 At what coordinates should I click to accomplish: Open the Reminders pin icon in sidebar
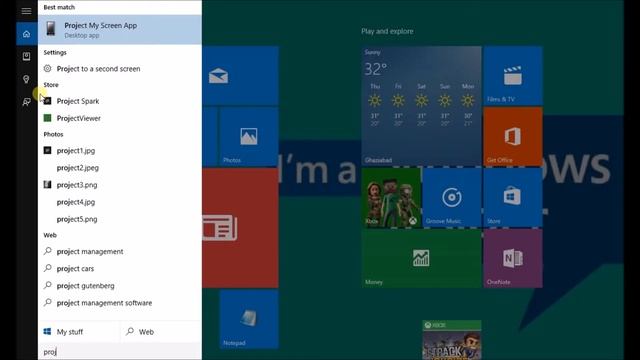tap(27, 79)
